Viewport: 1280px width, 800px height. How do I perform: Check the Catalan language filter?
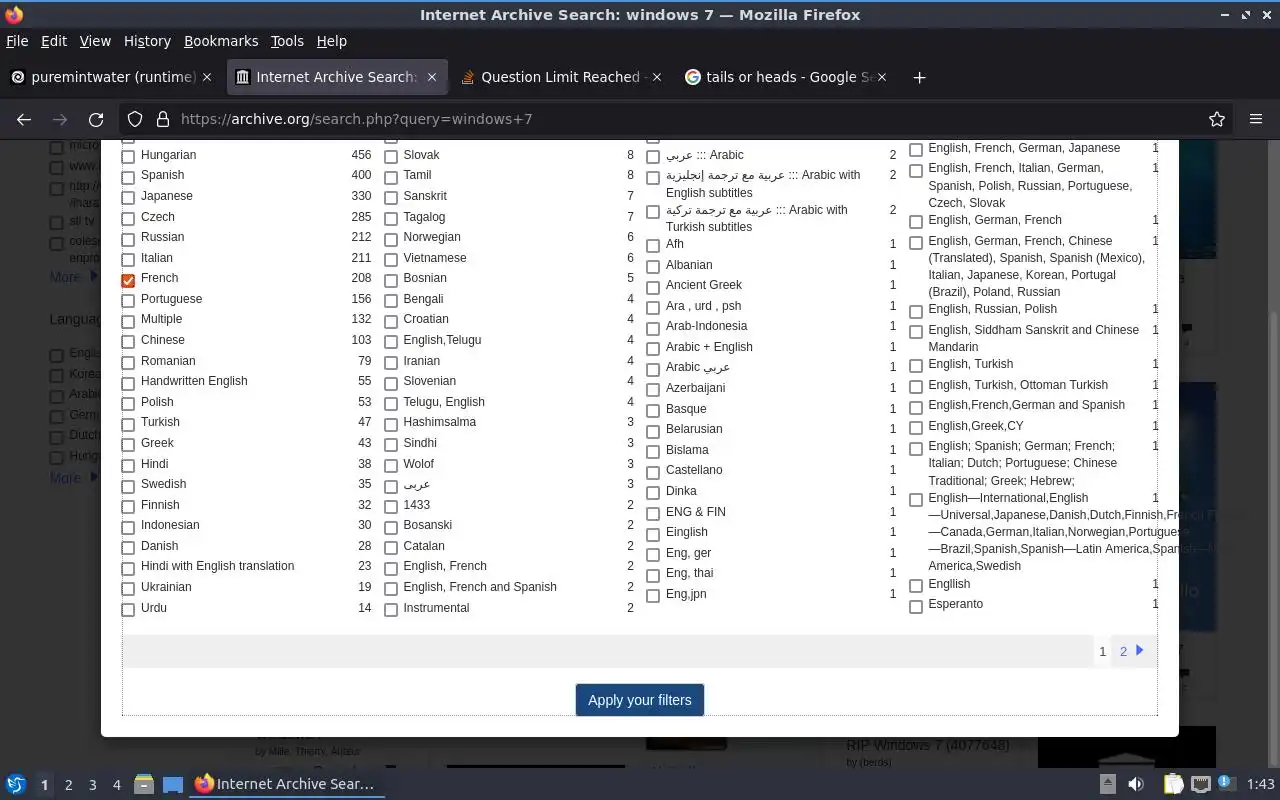pyautogui.click(x=391, y=548)
